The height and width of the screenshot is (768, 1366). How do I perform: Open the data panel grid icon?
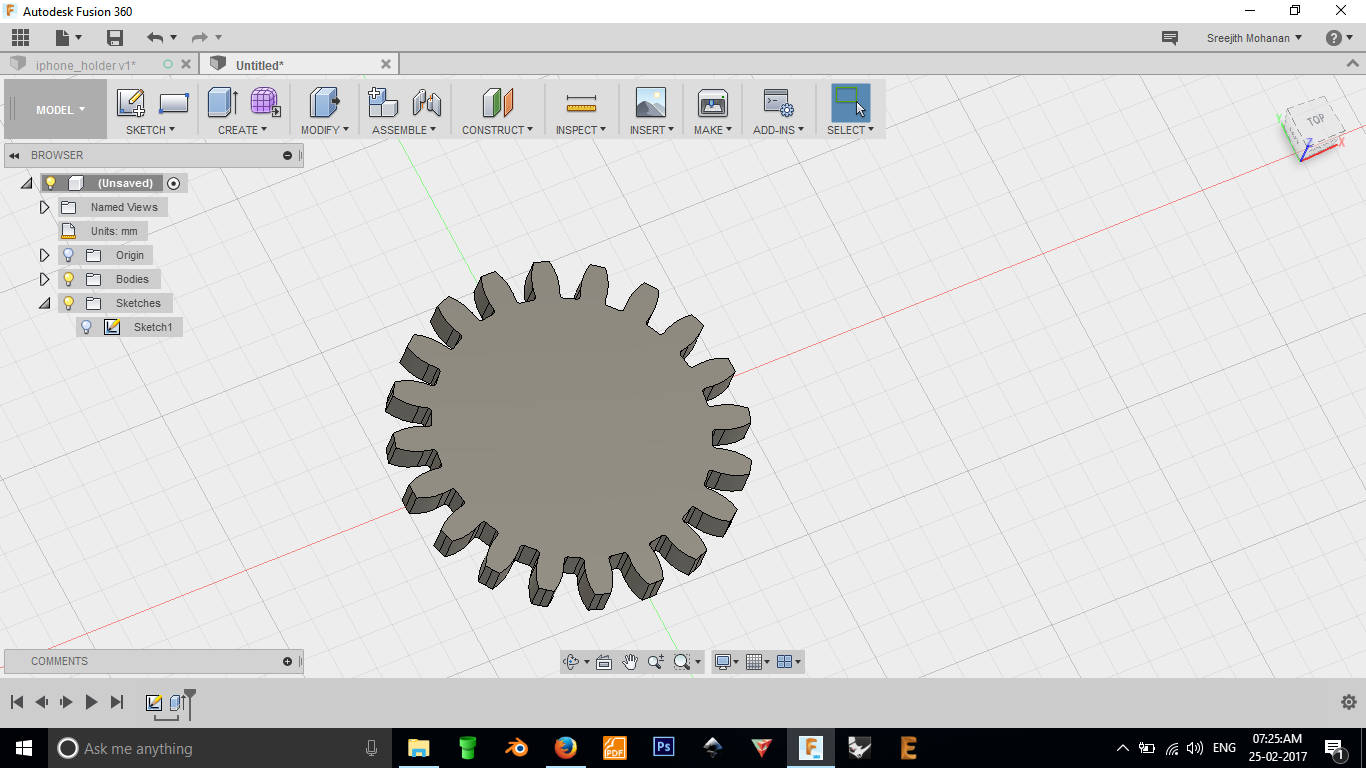[20, 38]
